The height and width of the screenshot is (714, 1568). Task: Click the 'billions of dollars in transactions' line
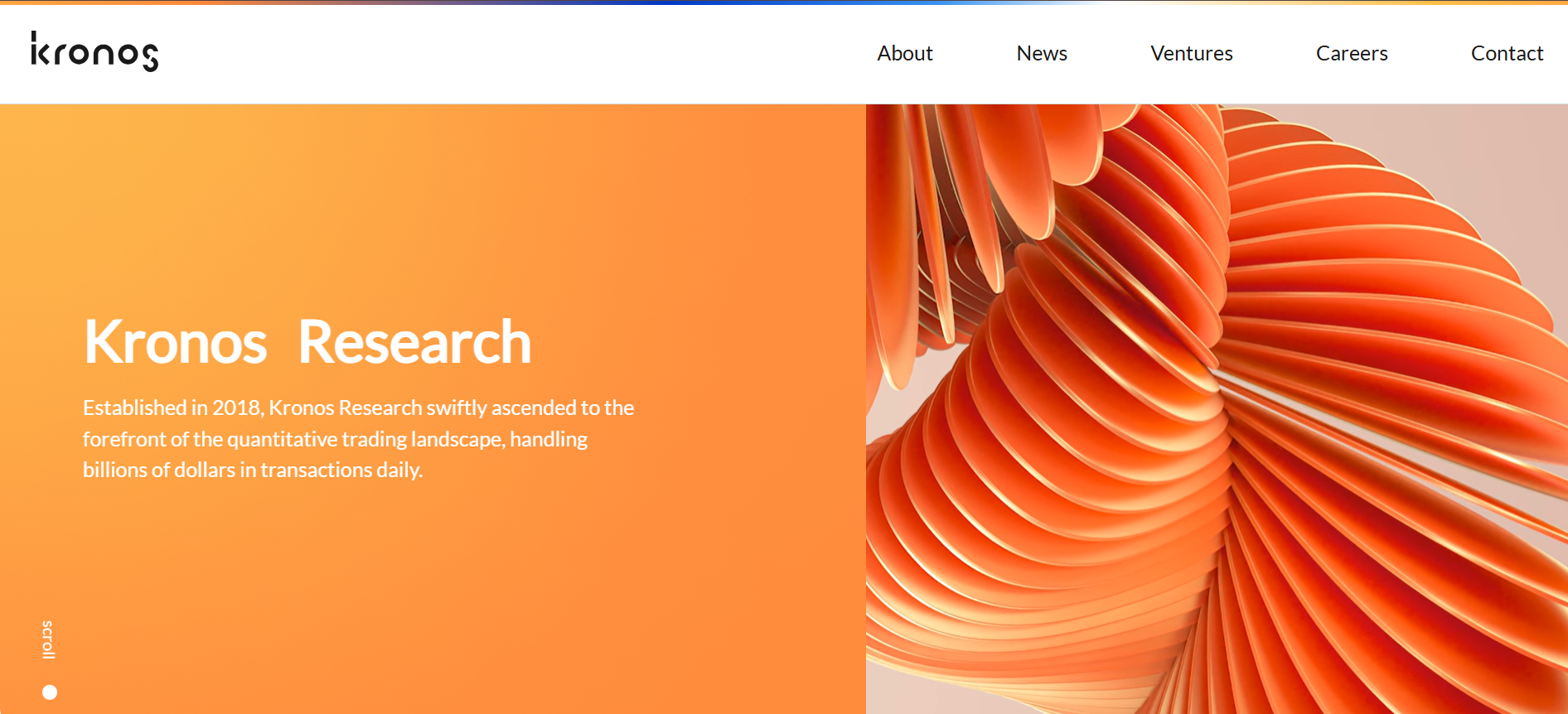point(253,470)
